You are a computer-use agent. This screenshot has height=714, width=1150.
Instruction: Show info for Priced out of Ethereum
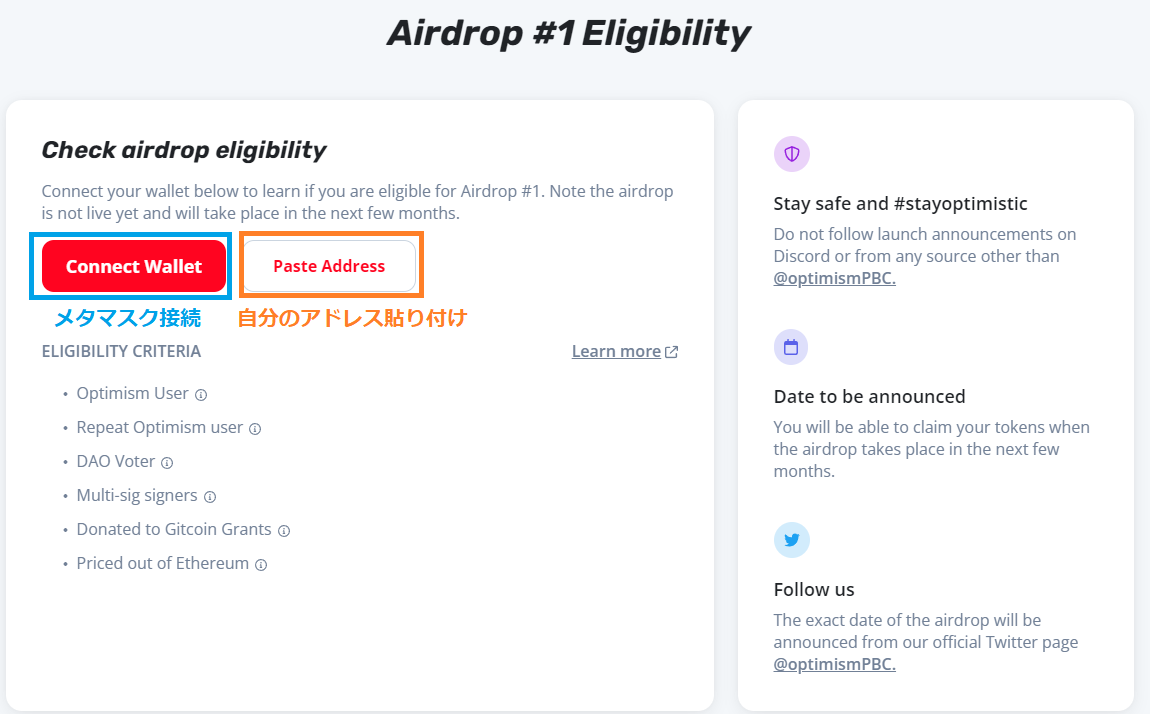(261, 565)
